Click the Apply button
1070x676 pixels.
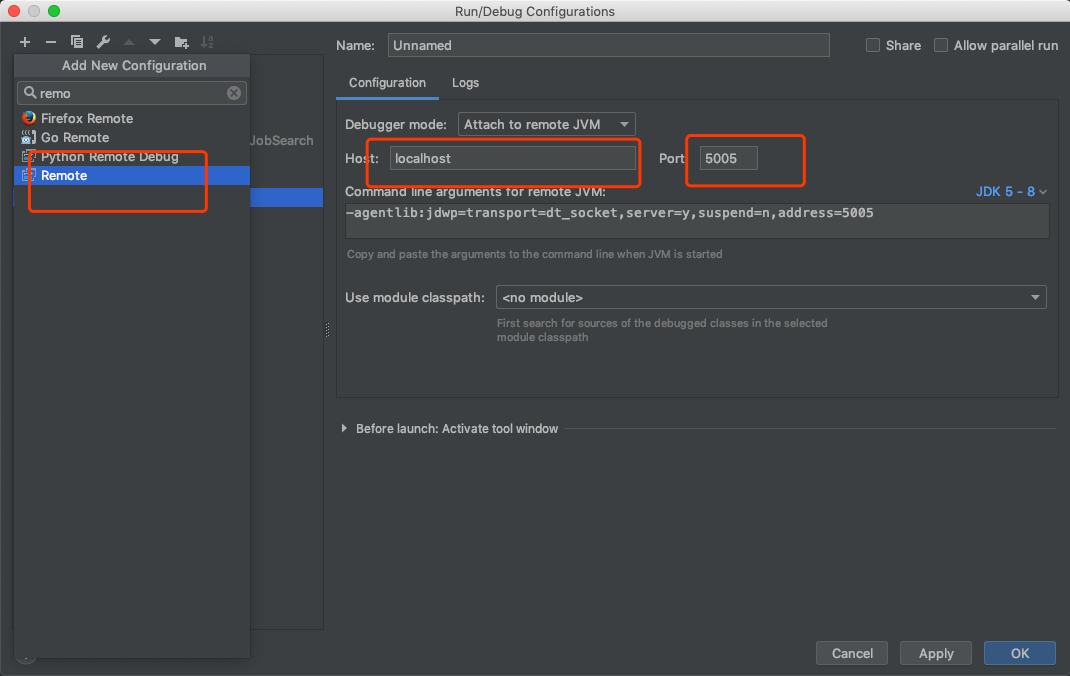click(x=936, y=653)
